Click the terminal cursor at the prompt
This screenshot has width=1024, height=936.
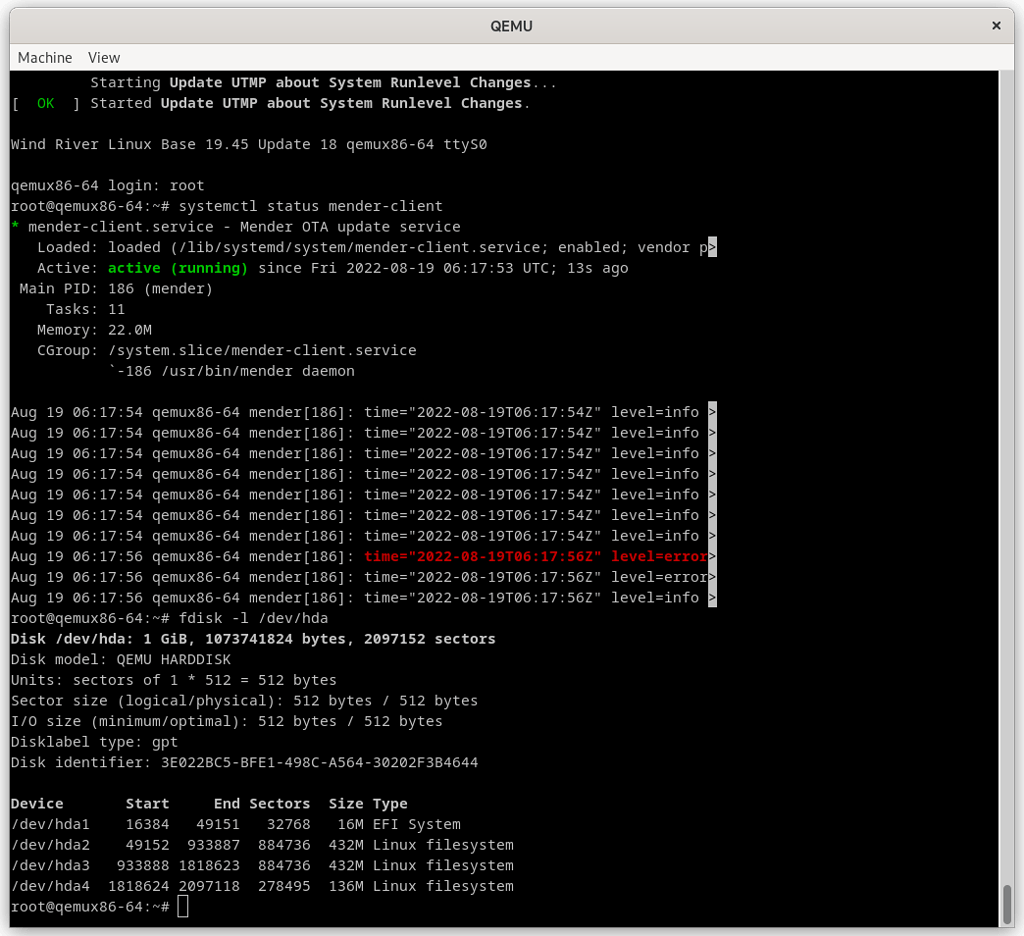[185, 906]
